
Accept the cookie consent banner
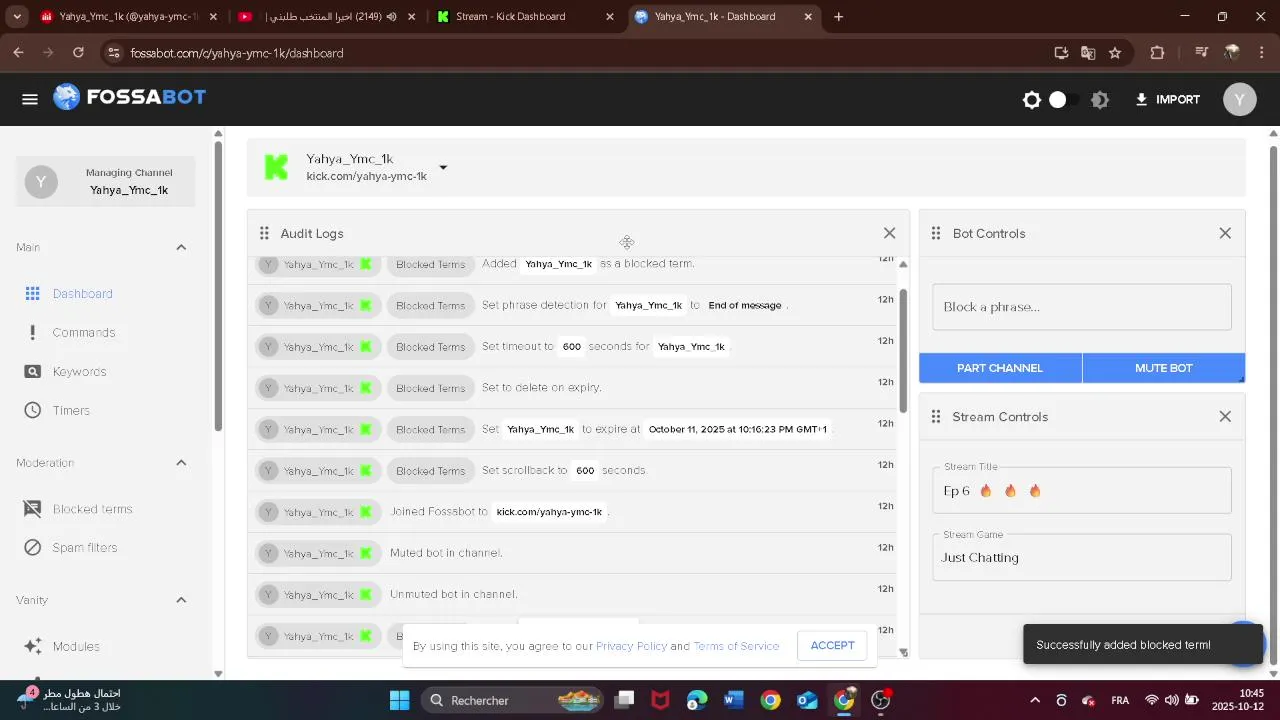(x=833, y=646)
